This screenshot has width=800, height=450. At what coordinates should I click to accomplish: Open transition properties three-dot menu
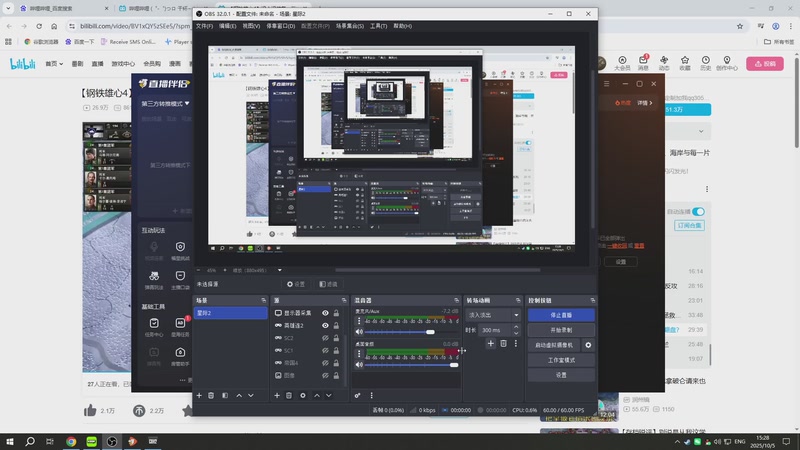tap(516, 344)
